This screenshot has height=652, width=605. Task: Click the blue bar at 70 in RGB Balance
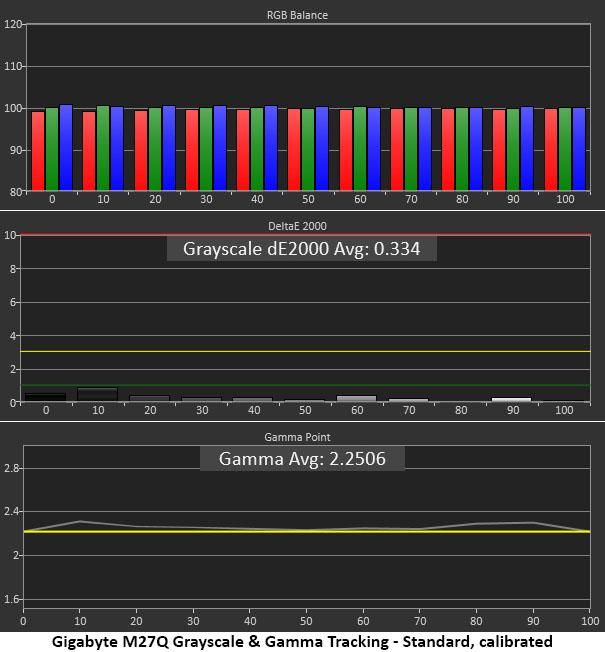[x=425, y=149]
